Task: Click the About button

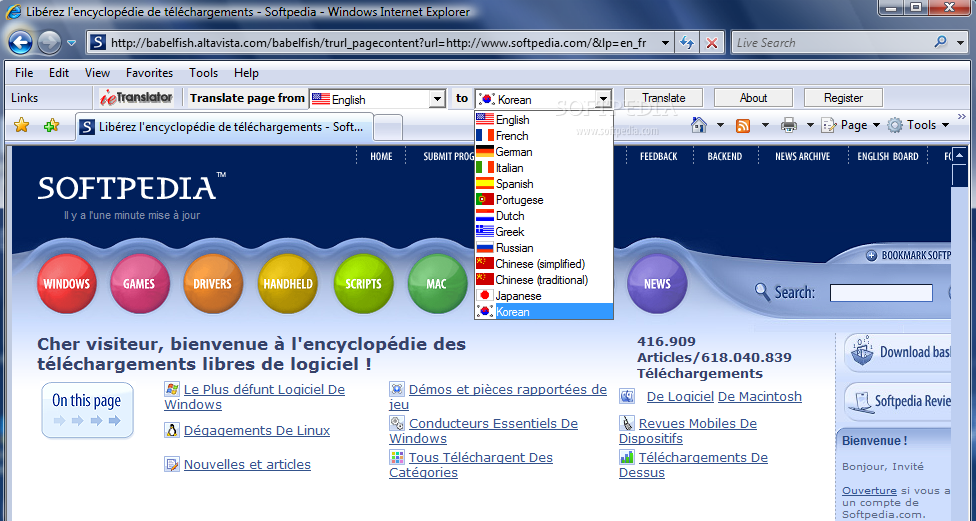Action: tap(753, 98)
